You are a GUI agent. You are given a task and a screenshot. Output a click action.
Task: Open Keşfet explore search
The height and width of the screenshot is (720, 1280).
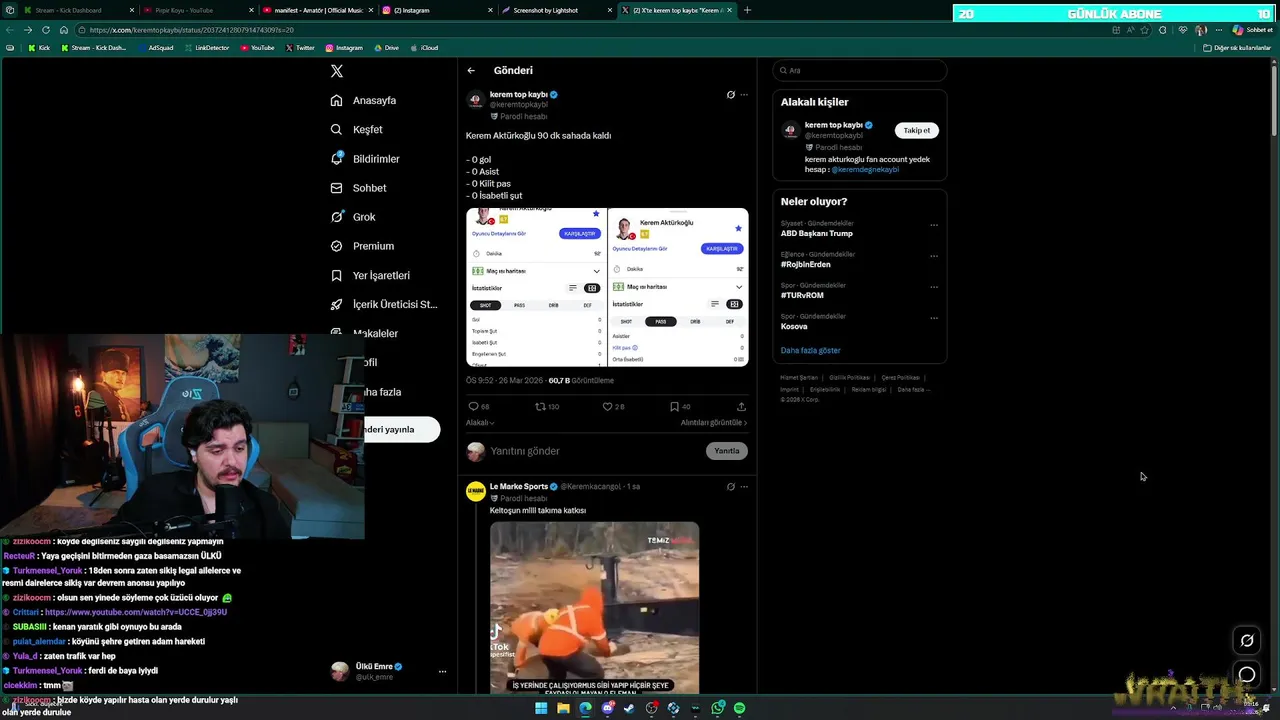(357, 130)
